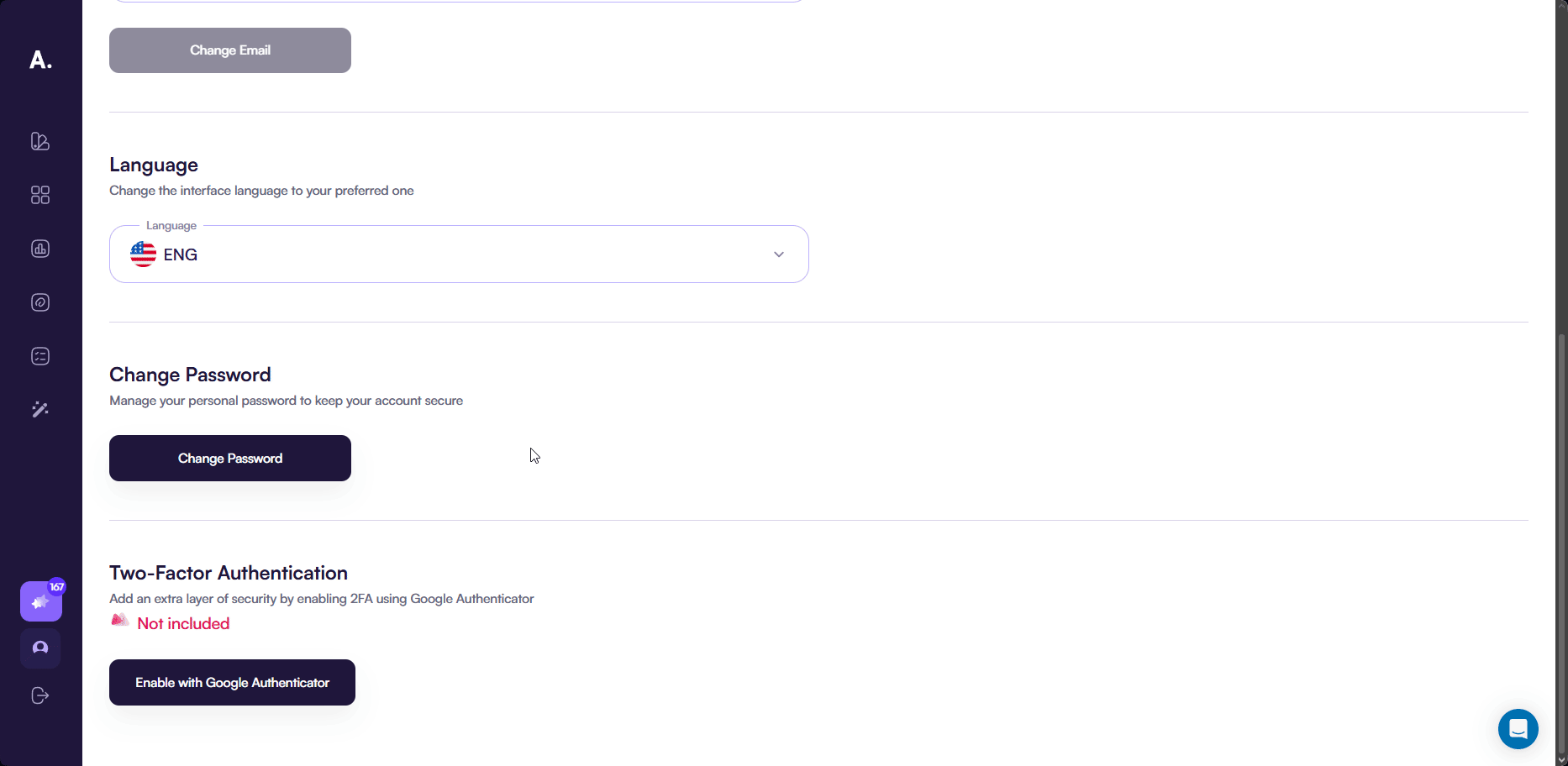Click the spiral icon in sidebar
This screenshot has height=766, width=1568.
point(40,302)
